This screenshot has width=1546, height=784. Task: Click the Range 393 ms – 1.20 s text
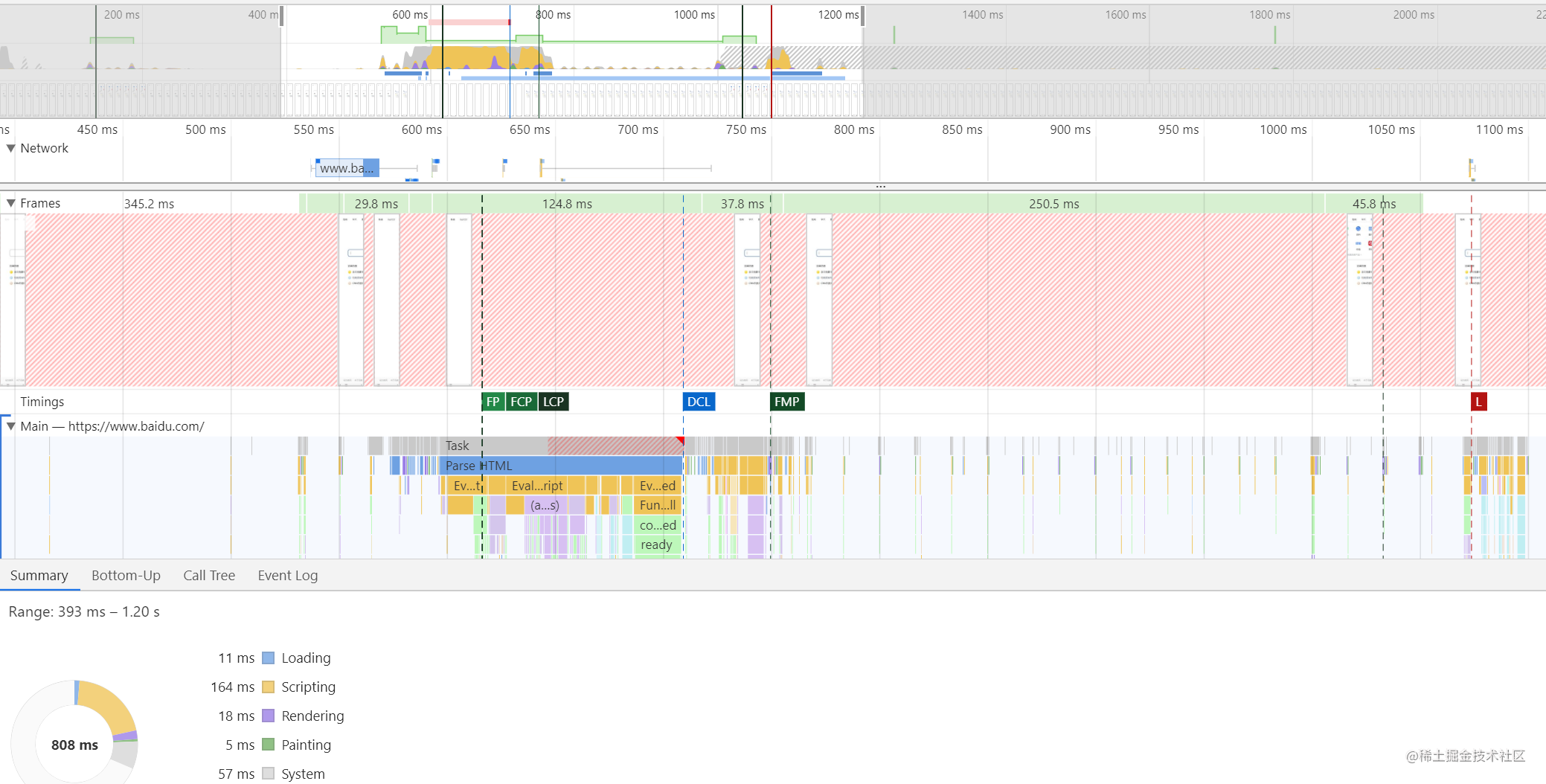pos(84,611)
